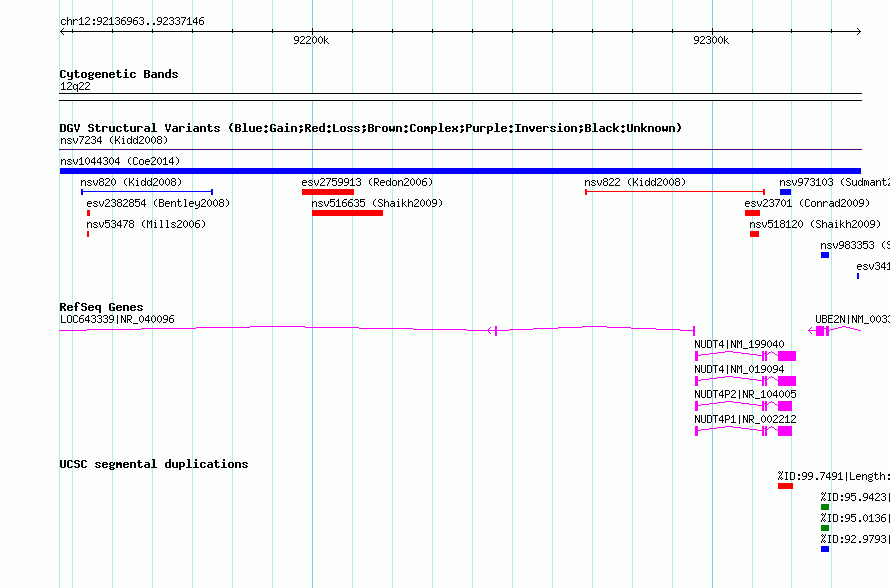Open the RefSeq Genes track title
This screenshot has width=890, height=588.
102,307
